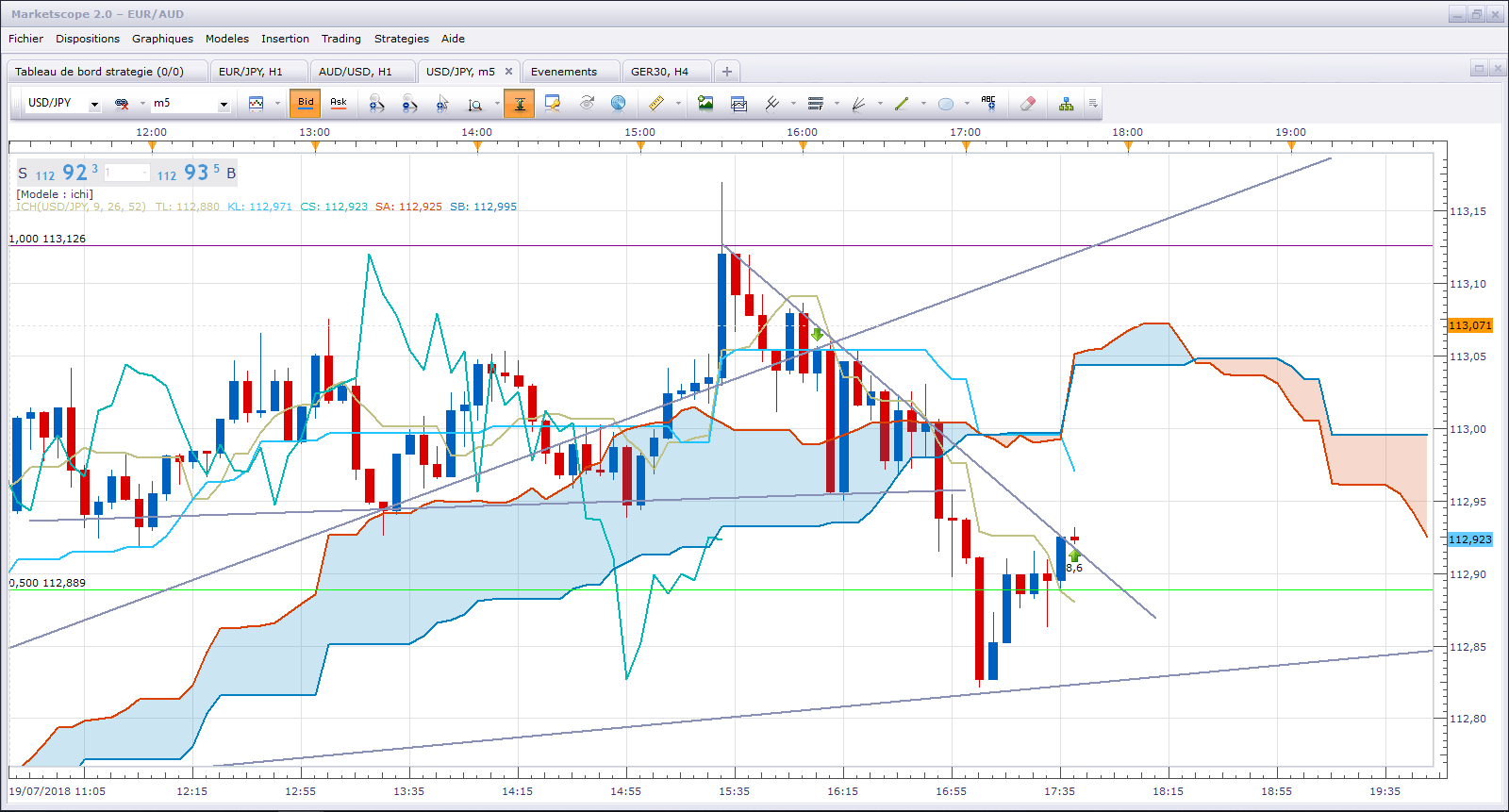Select the green trend line tool
This screenshot has height=812, width=1509.
click(902, 104)
